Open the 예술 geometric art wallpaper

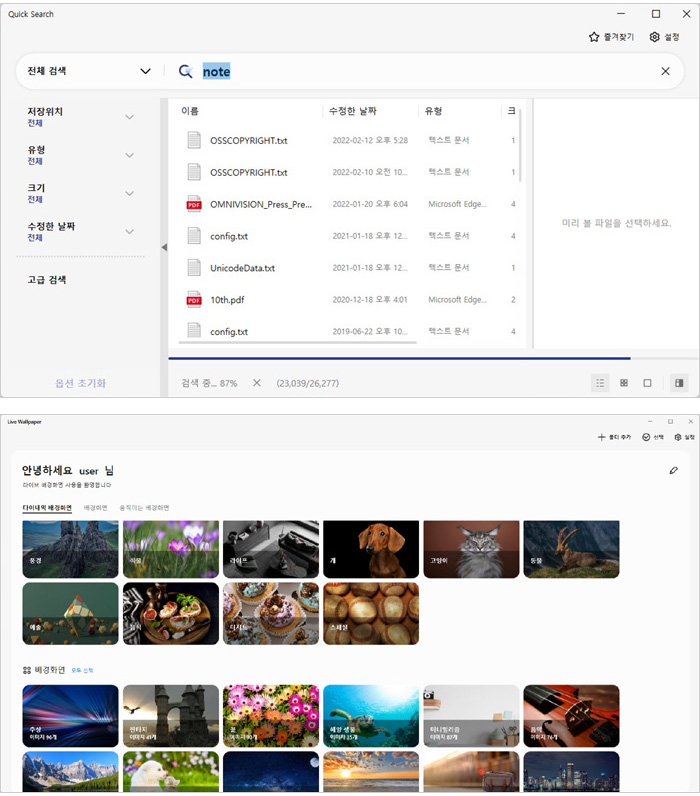pos(71,614)
